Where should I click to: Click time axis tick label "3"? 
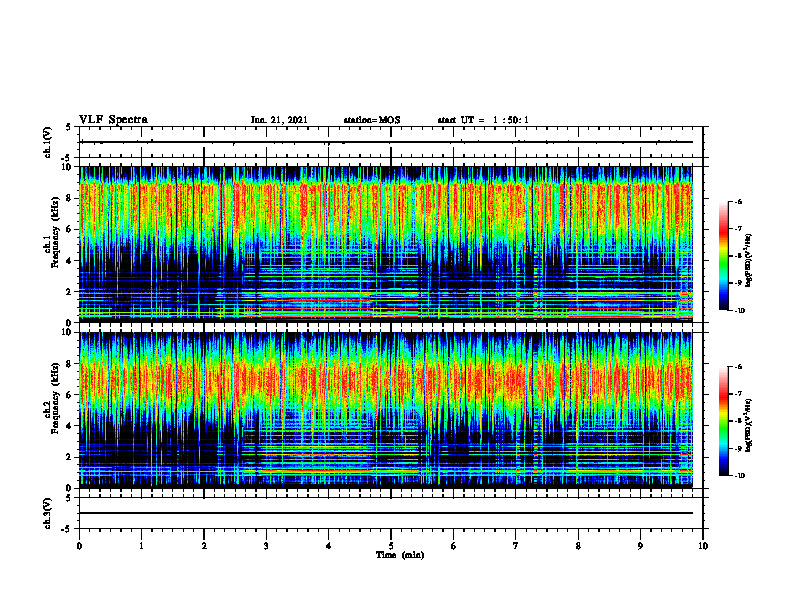point(266,546)
